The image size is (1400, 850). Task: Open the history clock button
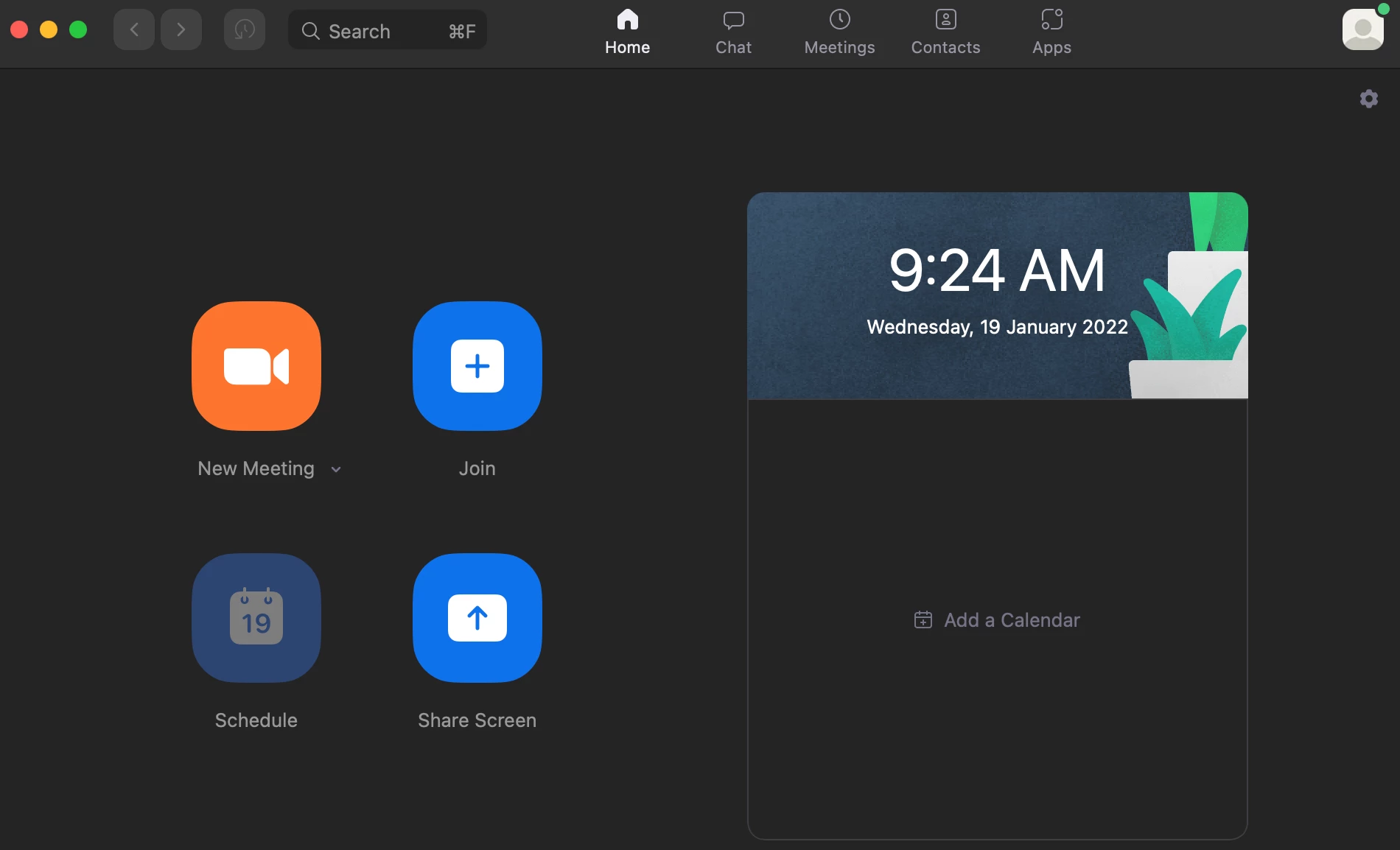pyautogui.click(x=245, y=29)
